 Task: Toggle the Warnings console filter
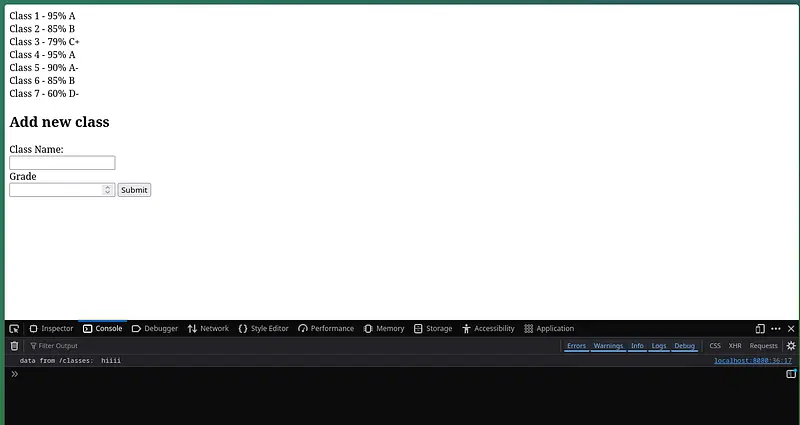tap(608, 346)
